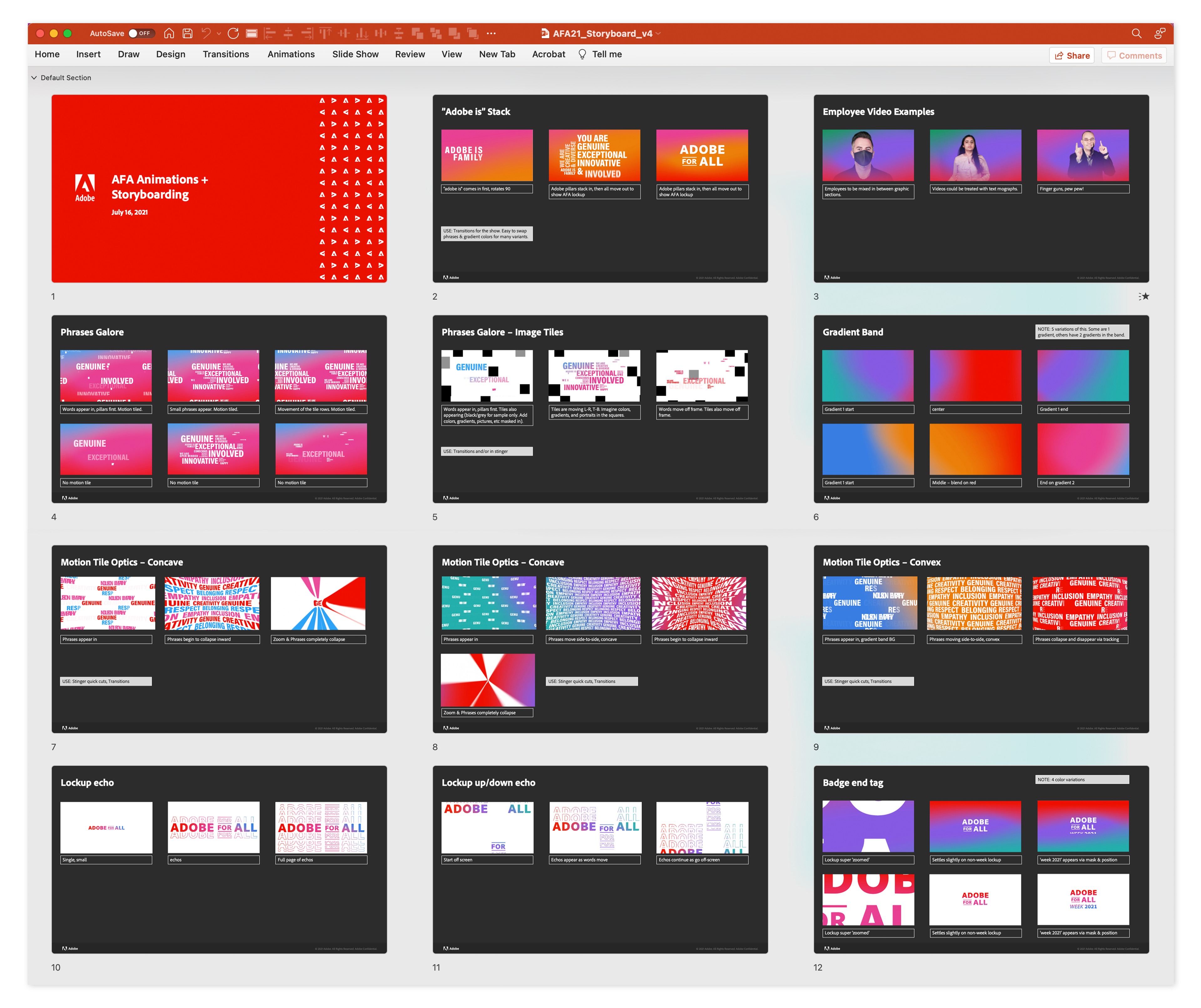Open the three-dots more commands menu
Viewport: 1201px width, 1008px height.
pyautogui.click(x=491, y=33)
